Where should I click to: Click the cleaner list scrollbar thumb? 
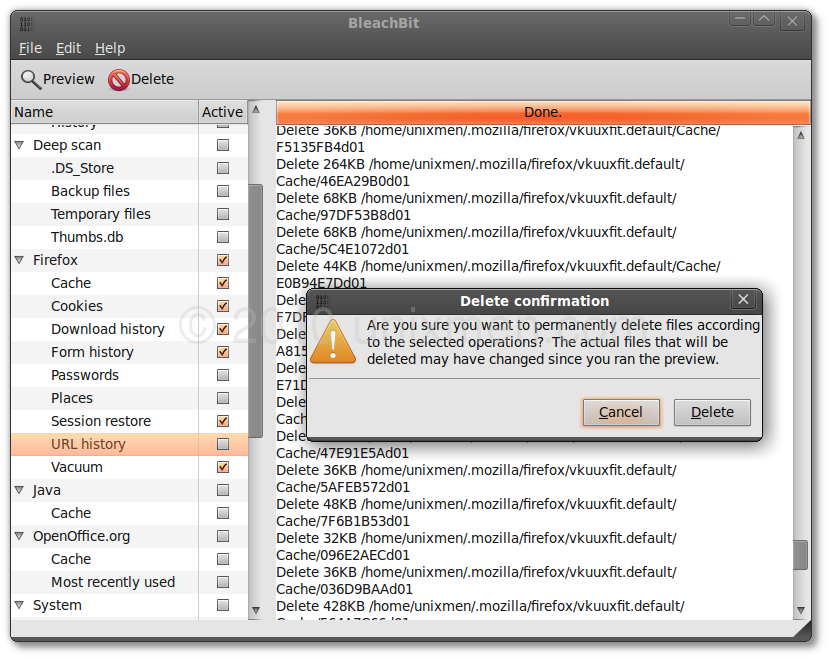pyautogui.click(x=256, y=310)
